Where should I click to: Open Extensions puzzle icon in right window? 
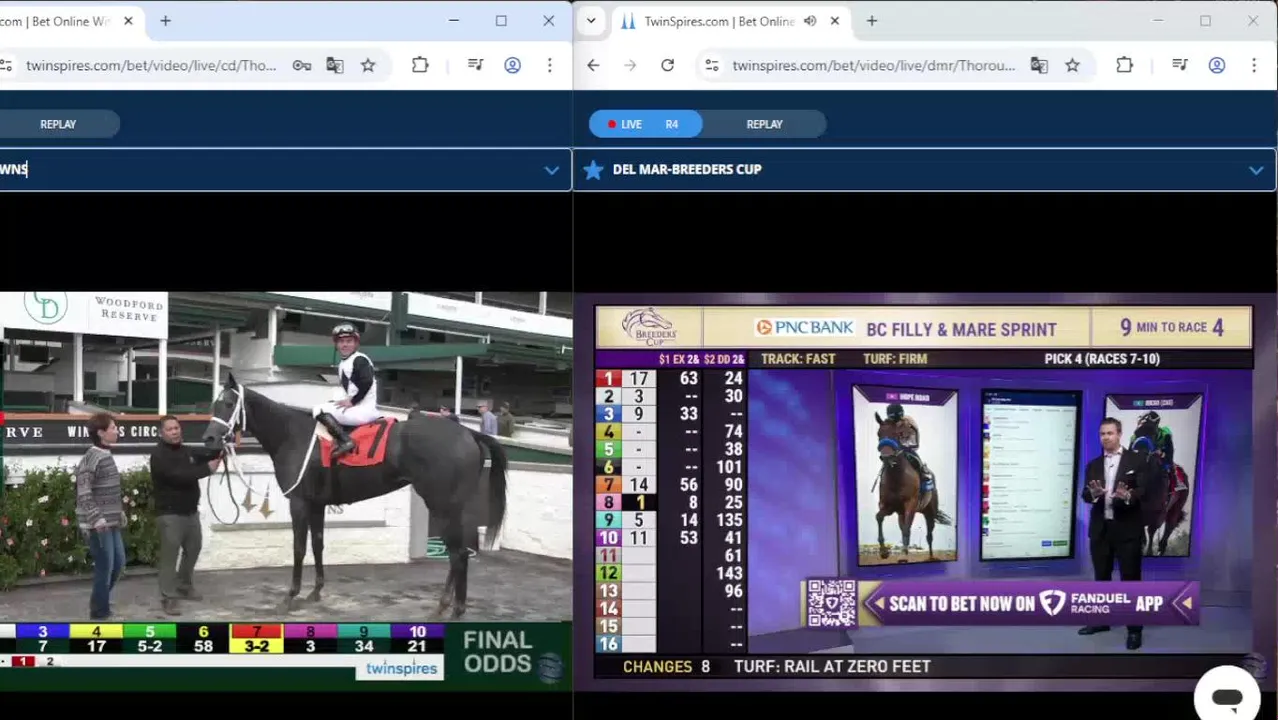click(x=1124, y=65)
